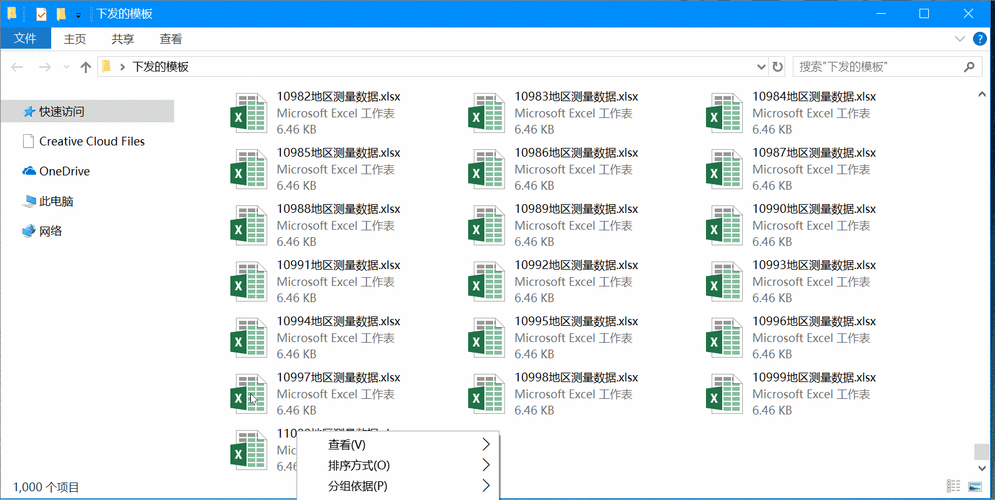Click the Properties icon in quick access toolbar
This screenshot has width=995, height=500.
(x=41, y=14)
